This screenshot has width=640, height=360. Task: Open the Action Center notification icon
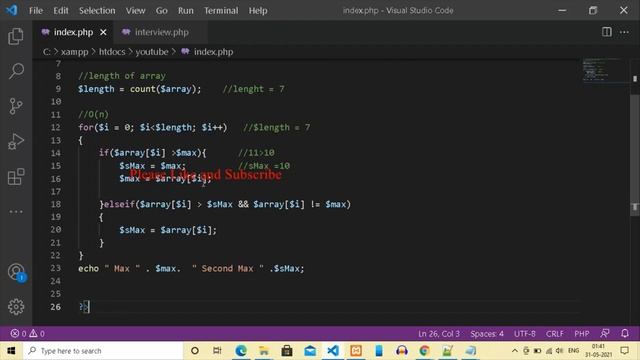(624, 351)
